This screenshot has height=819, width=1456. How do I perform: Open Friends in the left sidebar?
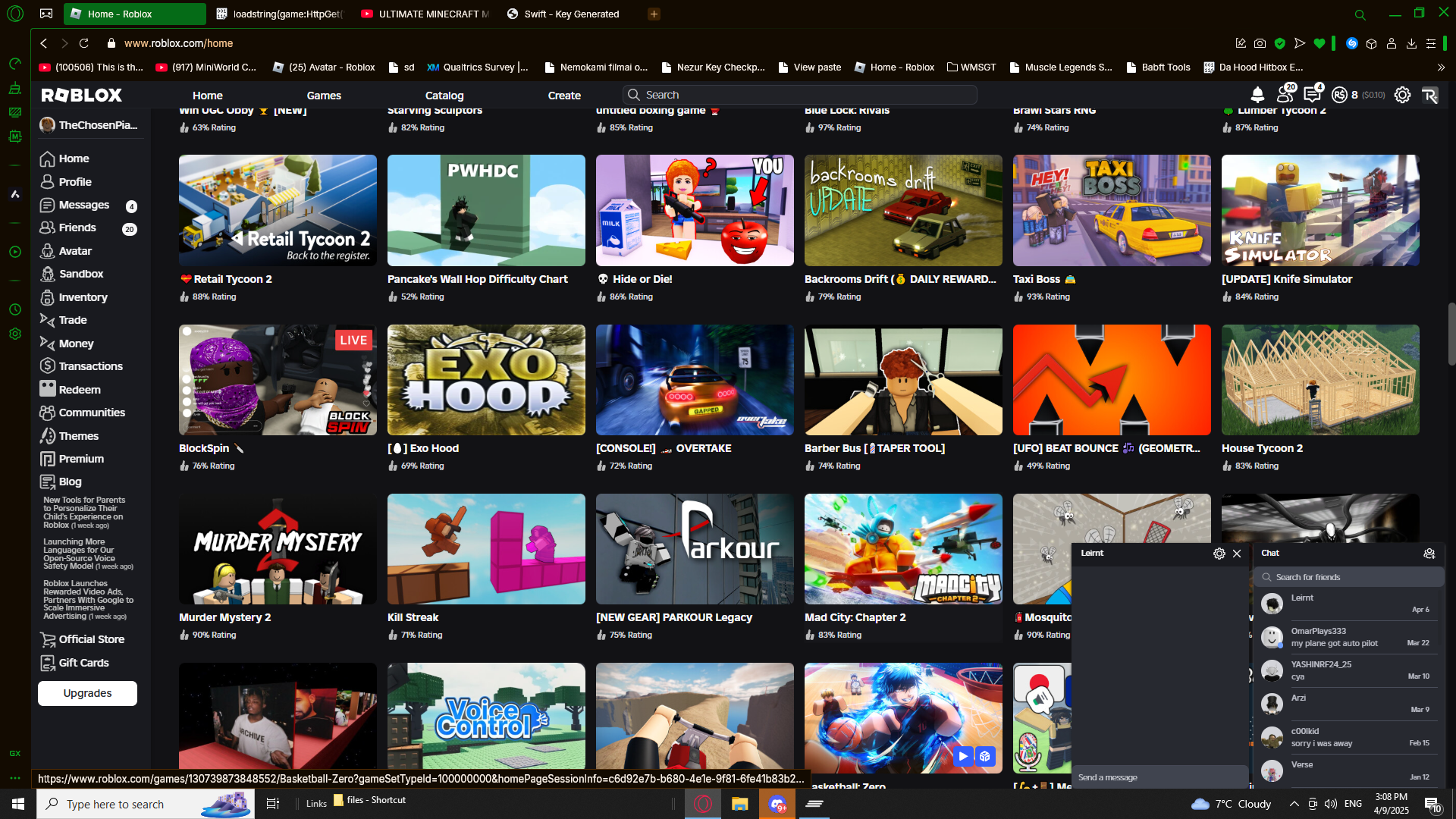coord(67,227)
